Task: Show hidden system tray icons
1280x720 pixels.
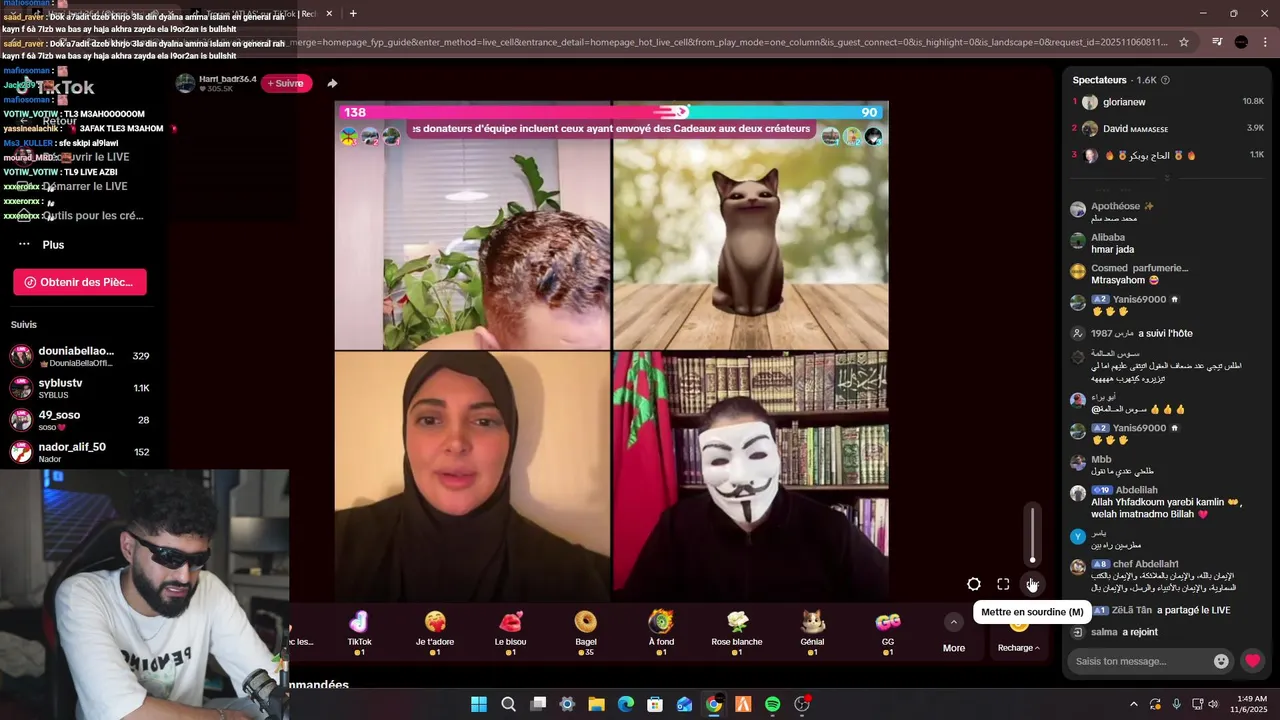Action: click(x=1134, y=704)
